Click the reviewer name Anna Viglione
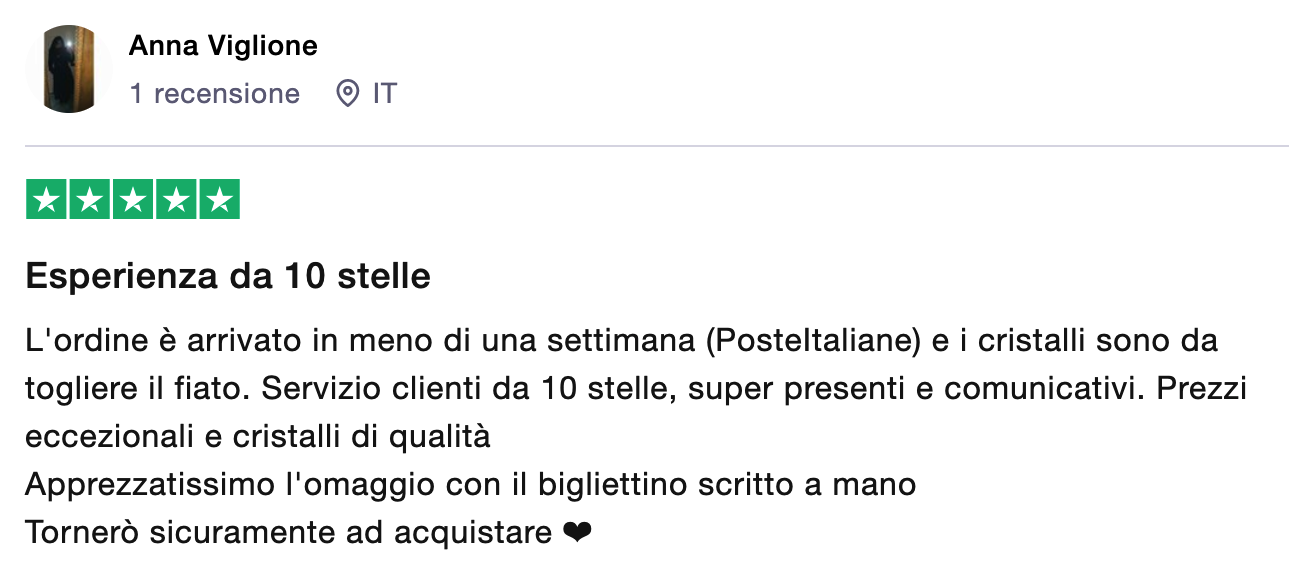Viewport: 1316px width, 578px height. point(223,45)
